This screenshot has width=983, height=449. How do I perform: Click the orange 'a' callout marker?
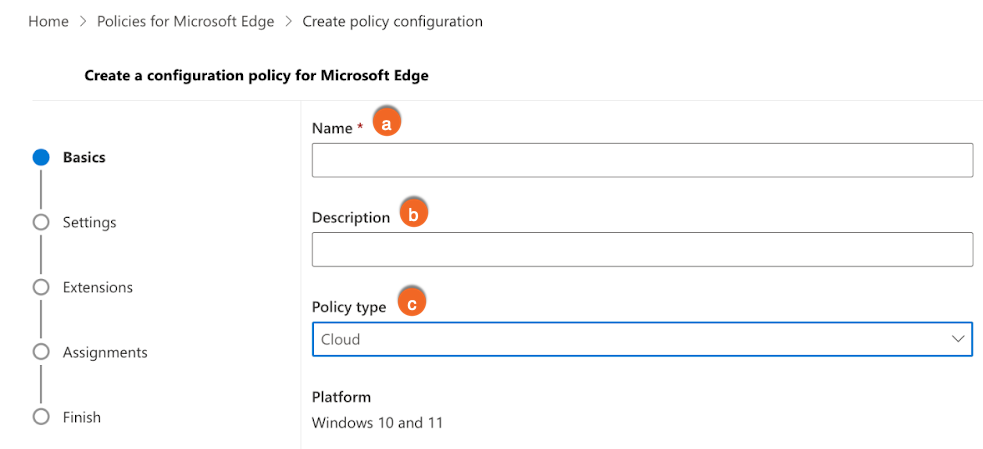click(x=387, y=122)
